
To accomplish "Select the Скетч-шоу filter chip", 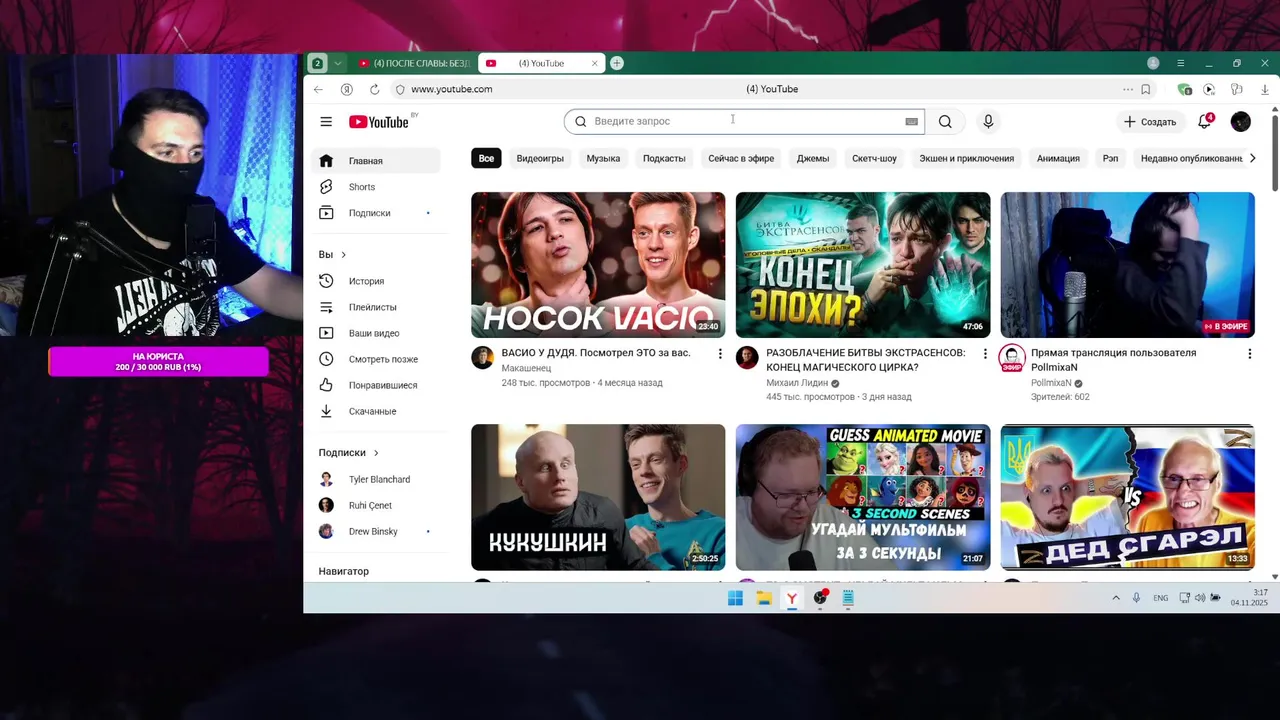I will (874, 158).
